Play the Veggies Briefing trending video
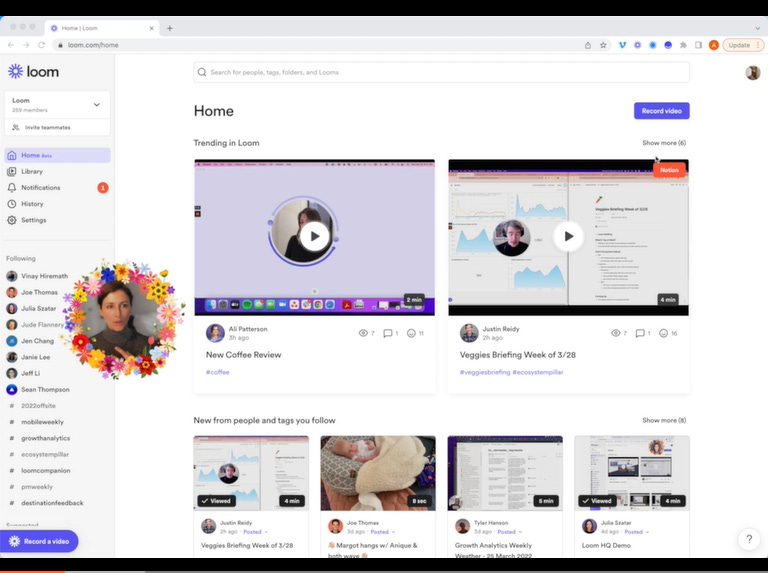The image size is (768, 573). click(568, 236)
